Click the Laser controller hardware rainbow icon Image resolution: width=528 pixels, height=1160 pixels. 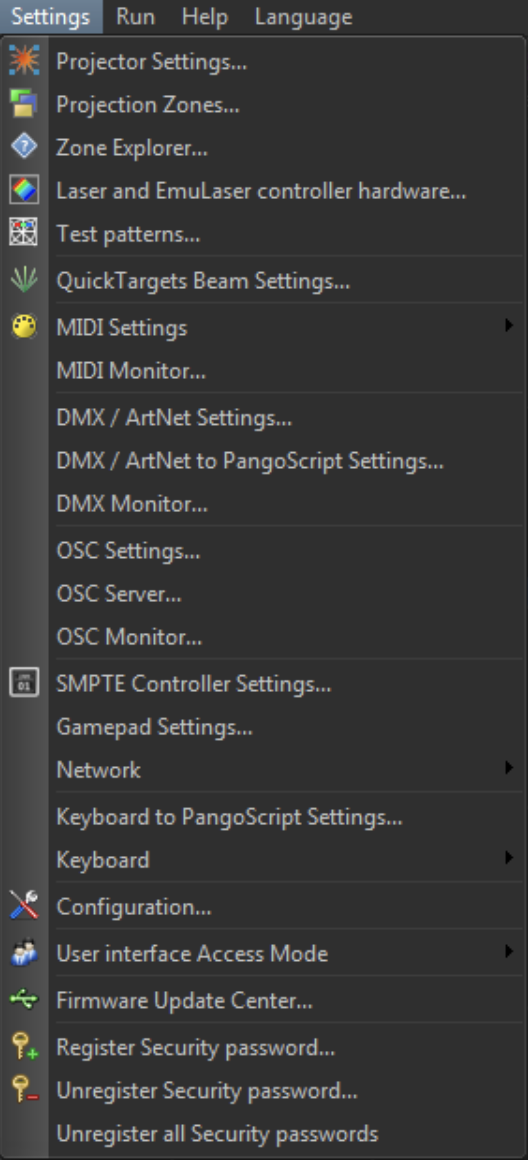(x=24, y=191)
